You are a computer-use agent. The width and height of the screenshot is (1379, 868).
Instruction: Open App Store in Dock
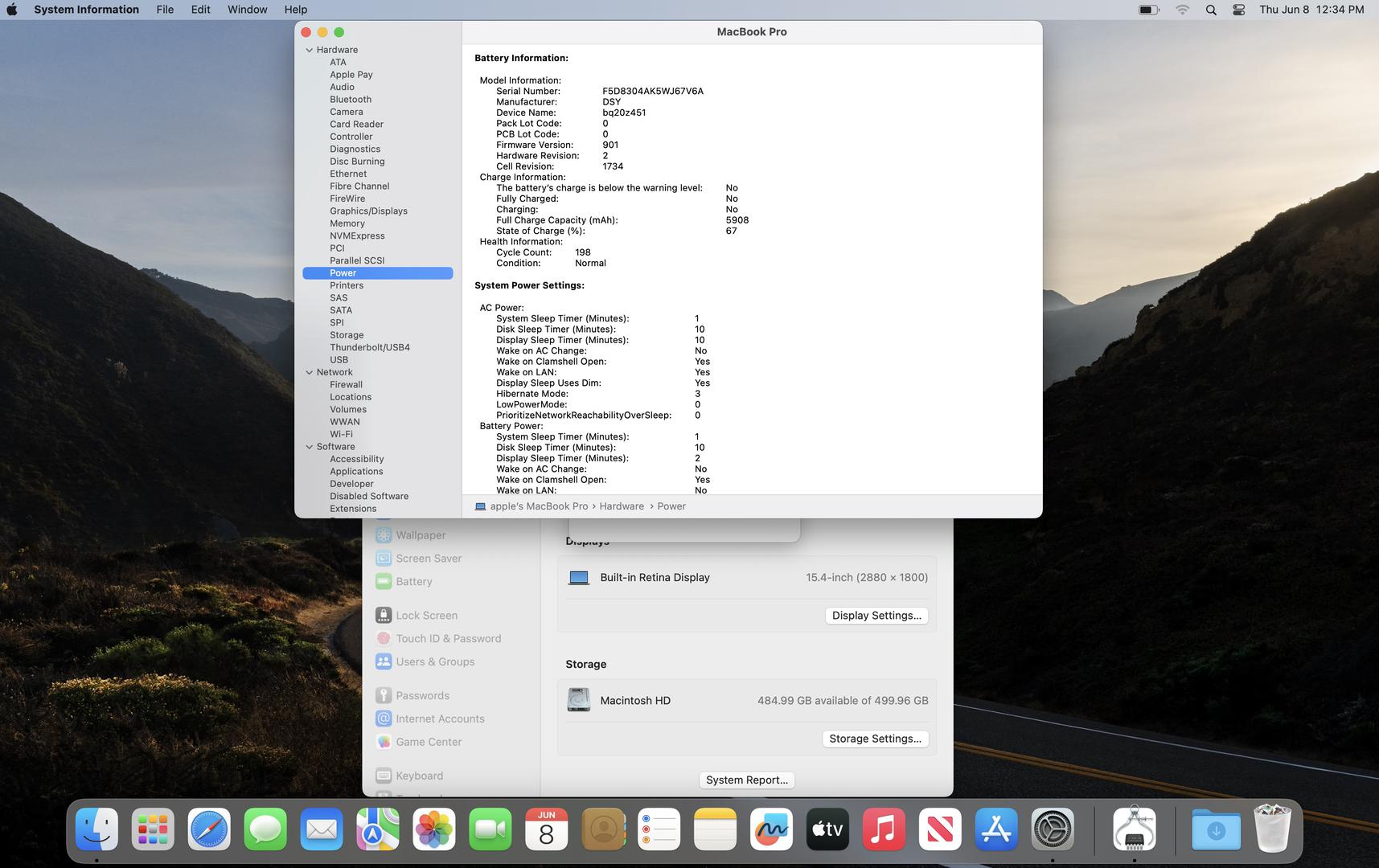point(996,829)
